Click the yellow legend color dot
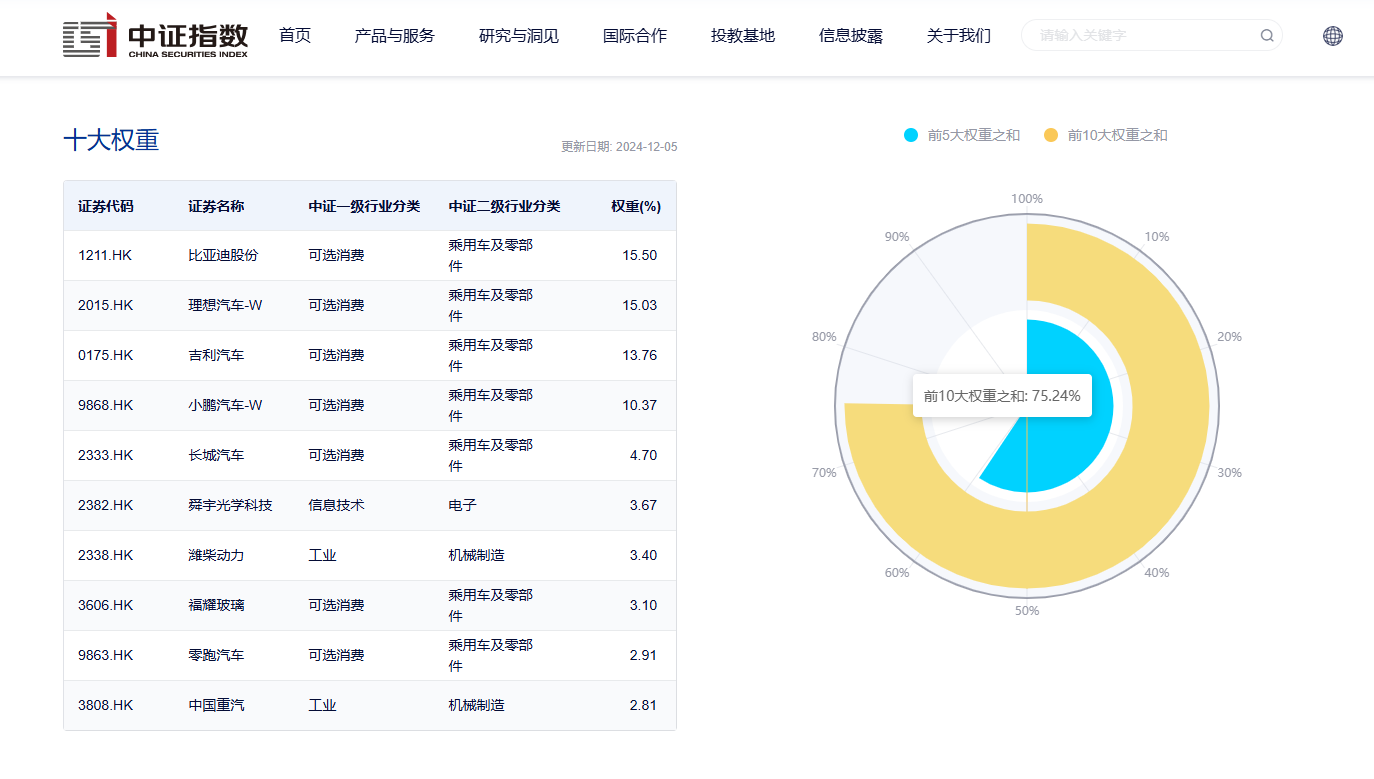This screenshot has height=779, width=1374. (x=1051, y=135)
